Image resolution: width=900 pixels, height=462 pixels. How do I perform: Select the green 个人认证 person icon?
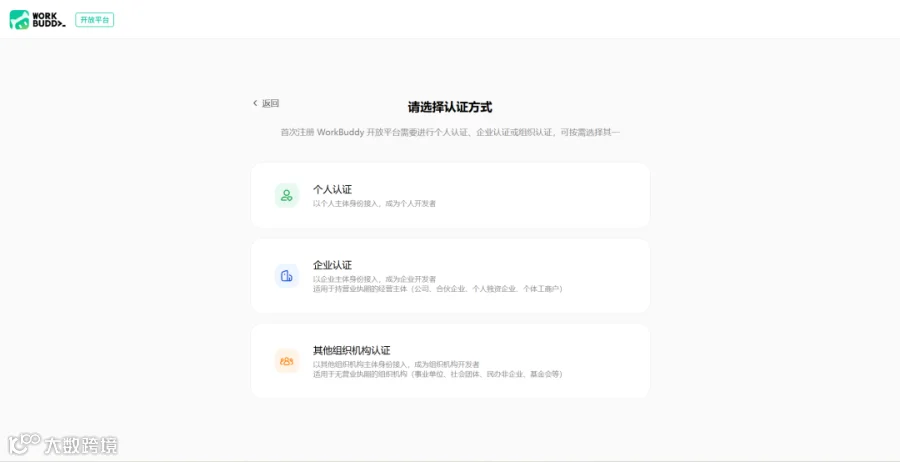pos(286,195)
